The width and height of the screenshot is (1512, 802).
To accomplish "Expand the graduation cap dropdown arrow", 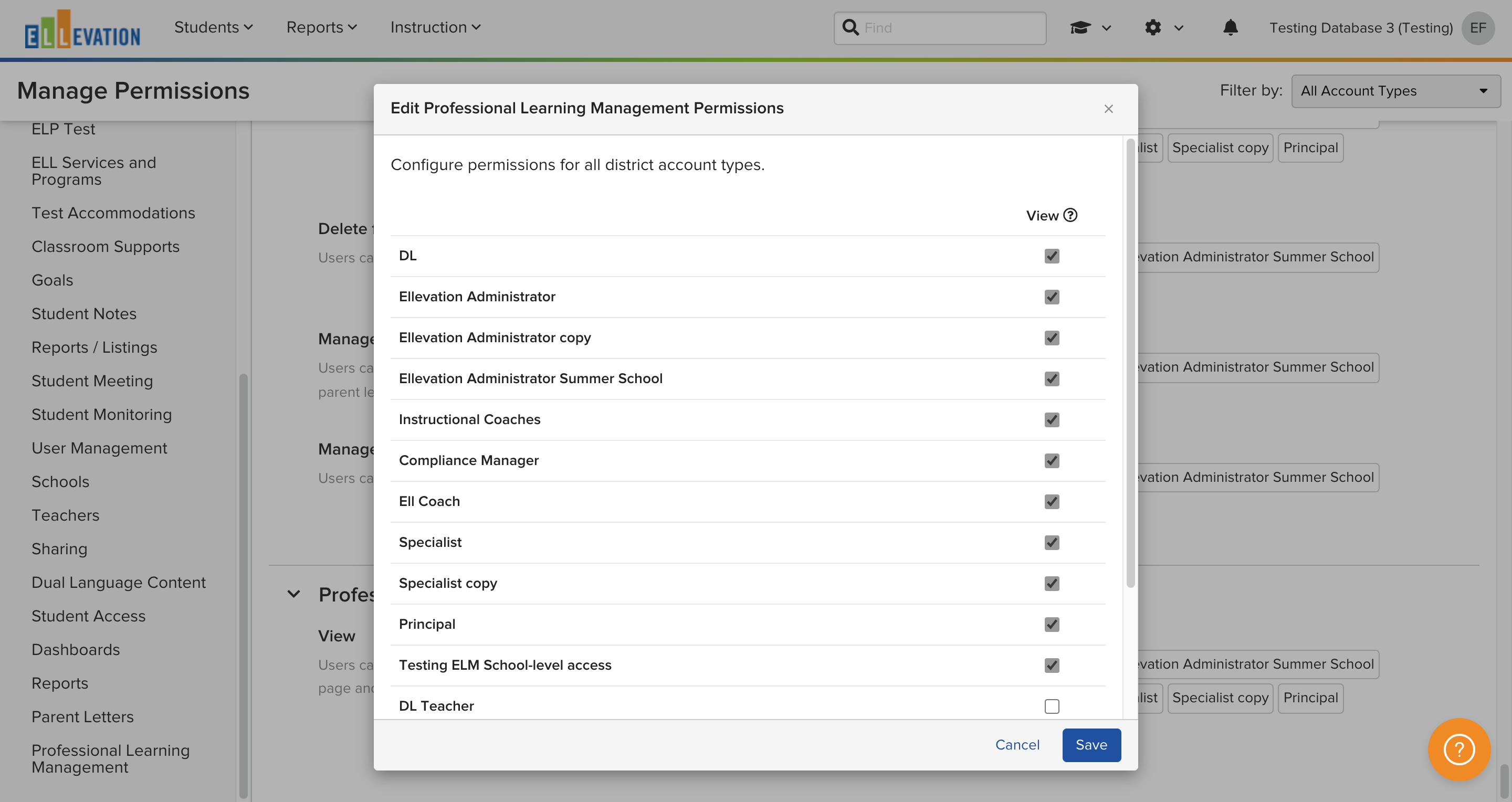I will click(1106, 28).
